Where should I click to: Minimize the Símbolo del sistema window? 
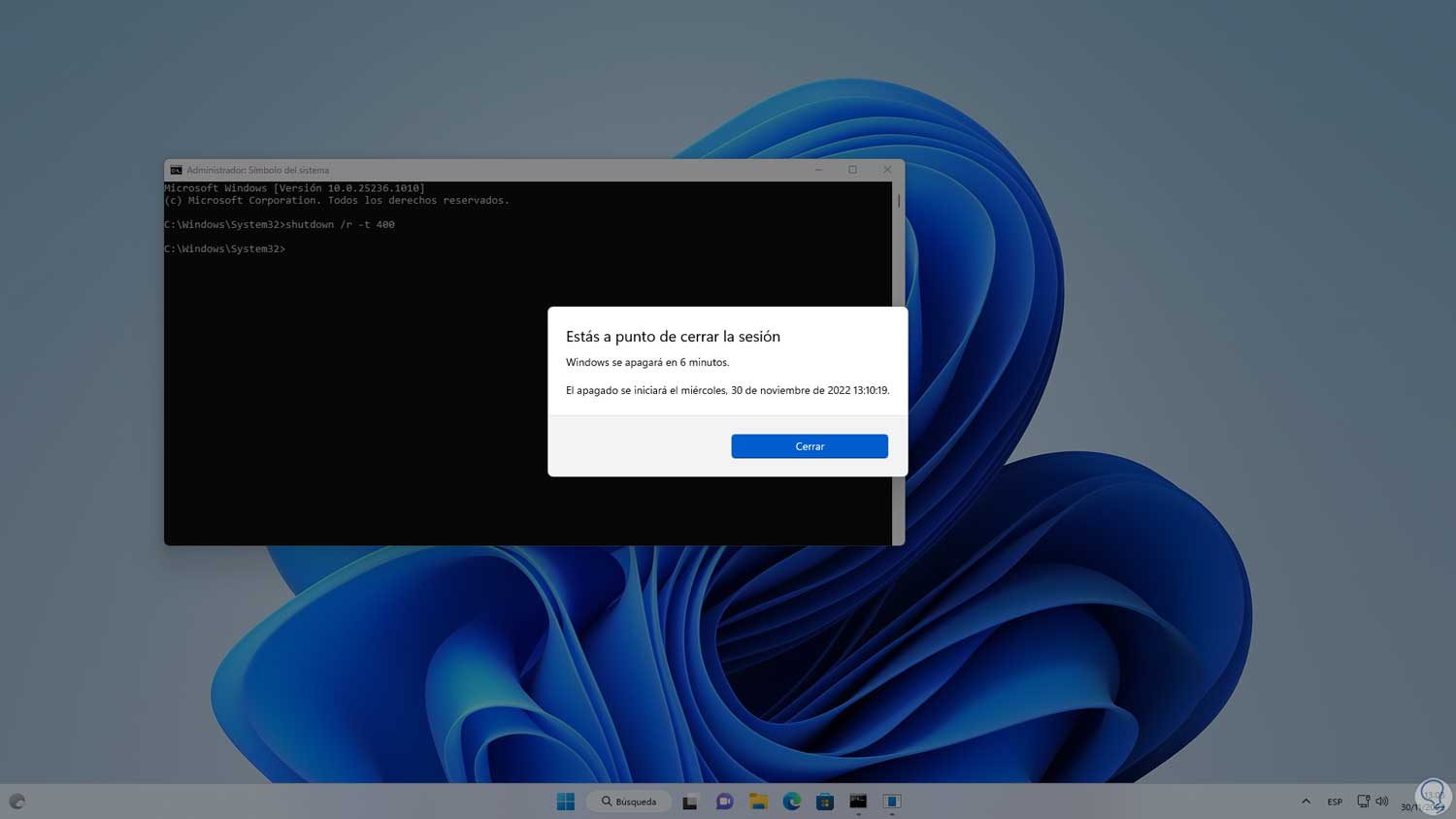click(818, 170)
